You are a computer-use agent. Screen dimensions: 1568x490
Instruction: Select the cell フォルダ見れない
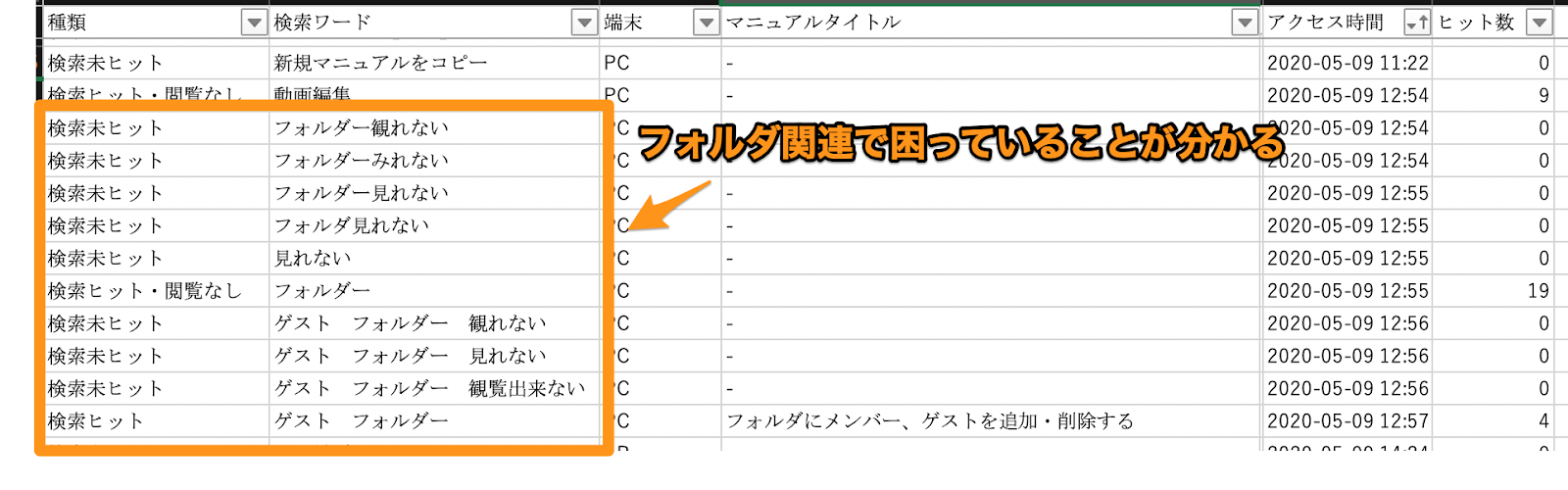coord(351,226)
